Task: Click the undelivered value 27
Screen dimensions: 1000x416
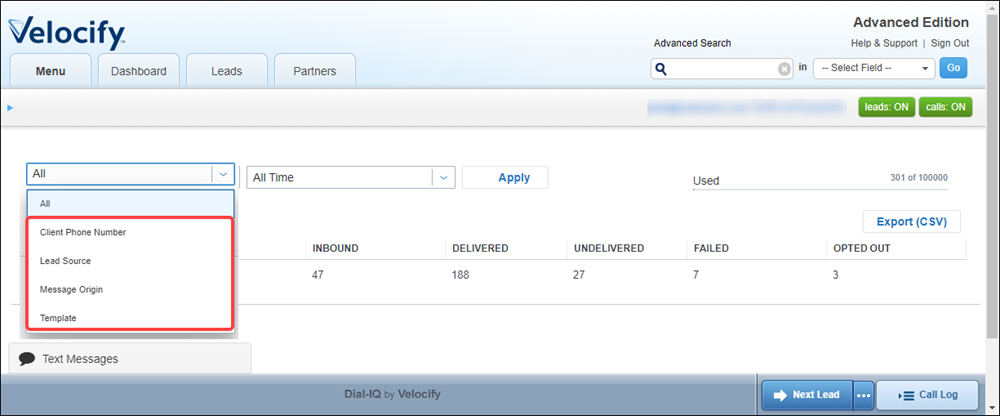Action: (580, 276)
